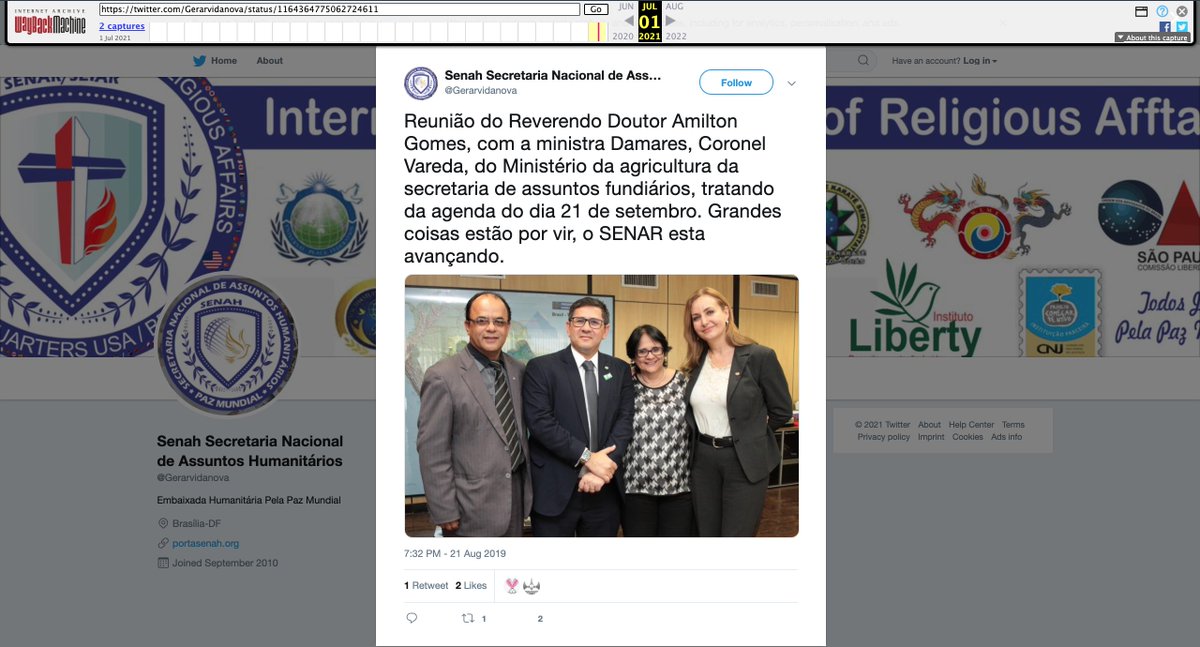
Task: Click the calendar icon by Joined September 2010
Action: point(163,563)
